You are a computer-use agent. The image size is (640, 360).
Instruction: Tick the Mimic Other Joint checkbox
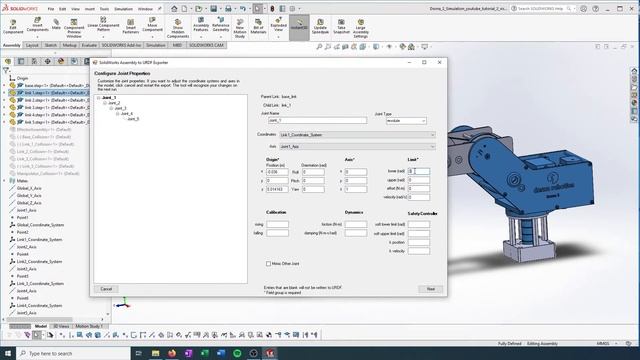click(x=268, y=264)
